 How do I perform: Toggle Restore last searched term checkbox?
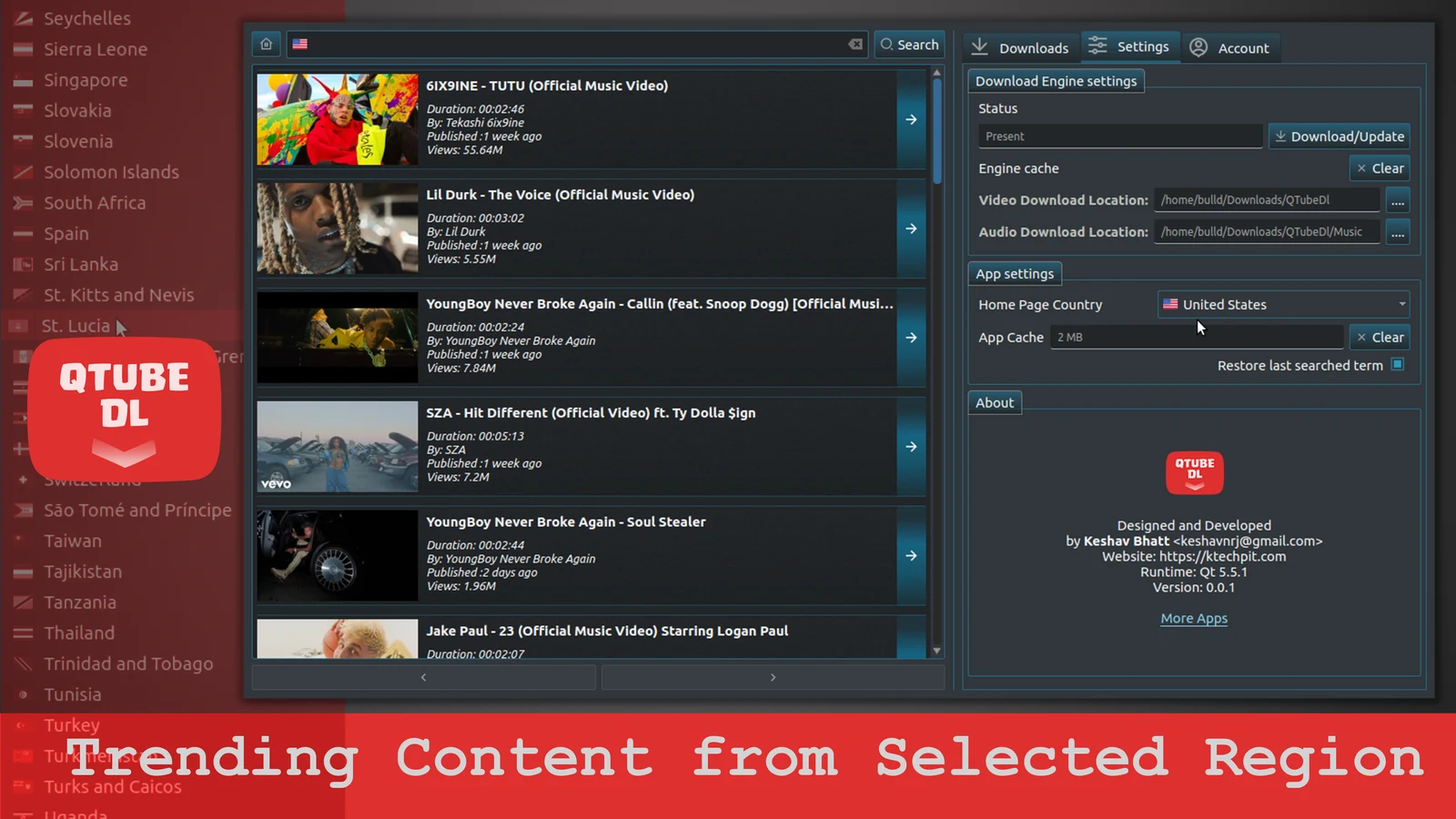[1398, 365]
